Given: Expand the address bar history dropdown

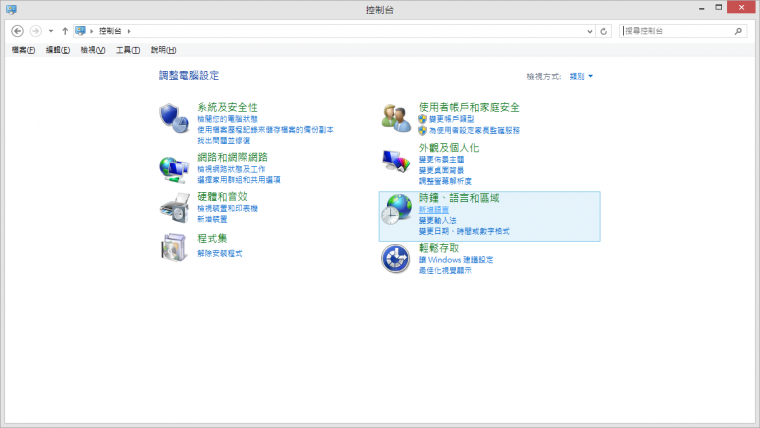Looking at the screenshot, I should coord(590,31).
